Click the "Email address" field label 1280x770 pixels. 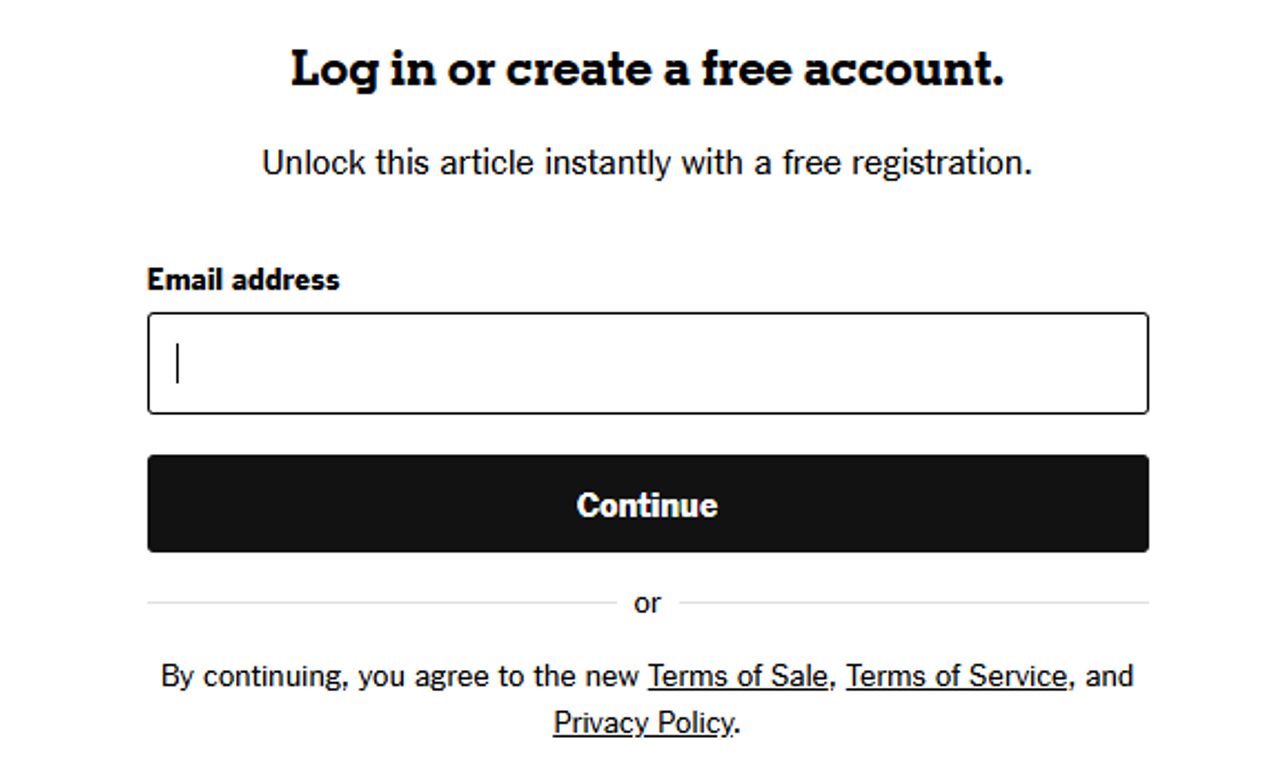point(243,279)
